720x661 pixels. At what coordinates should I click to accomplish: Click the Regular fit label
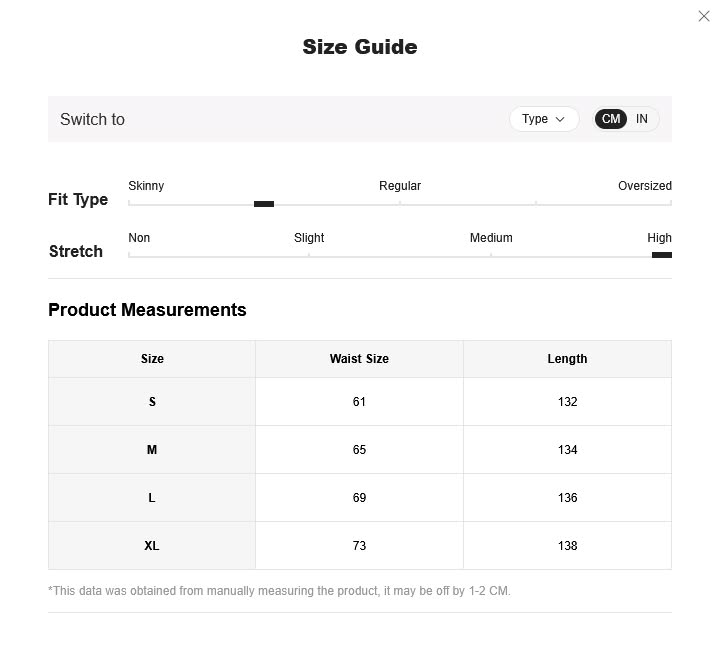tap(400, 186)
